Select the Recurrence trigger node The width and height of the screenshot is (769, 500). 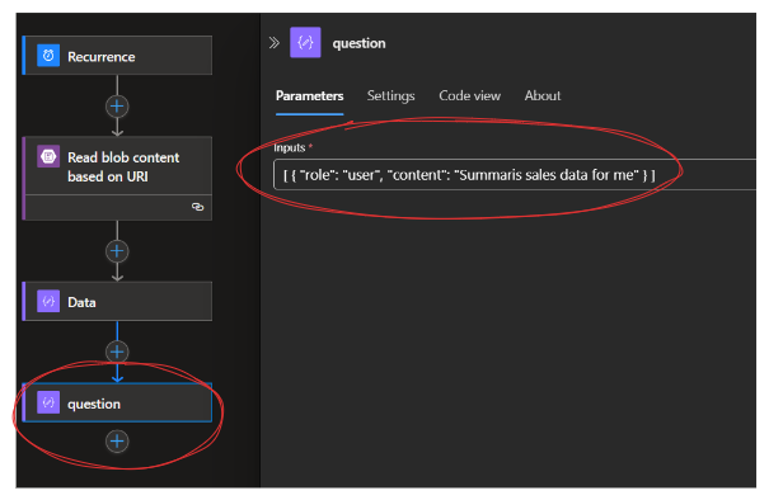[118, 55]
